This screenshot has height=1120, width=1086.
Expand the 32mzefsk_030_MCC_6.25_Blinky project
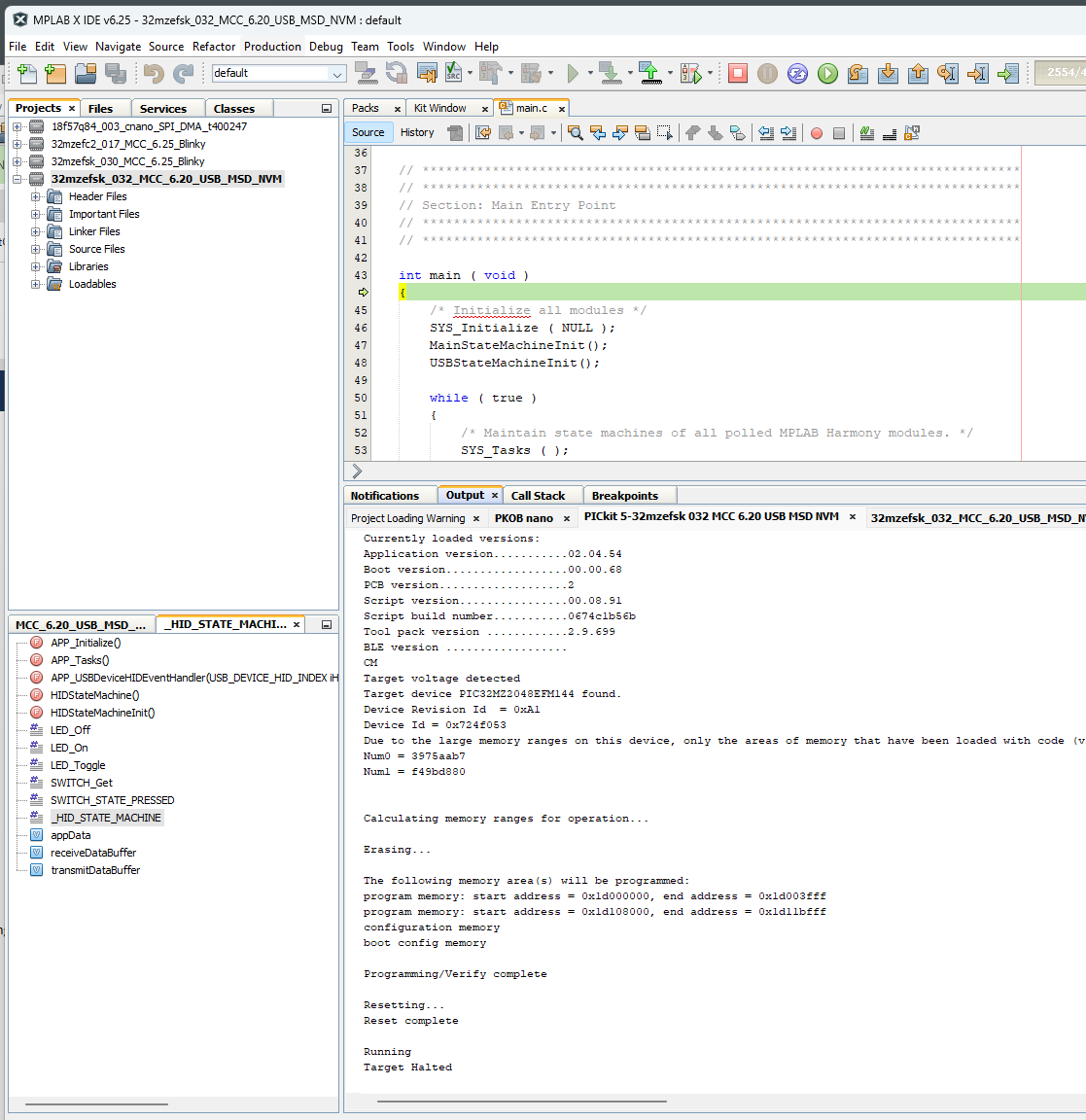pyautogui.click(x=17, y=161)
